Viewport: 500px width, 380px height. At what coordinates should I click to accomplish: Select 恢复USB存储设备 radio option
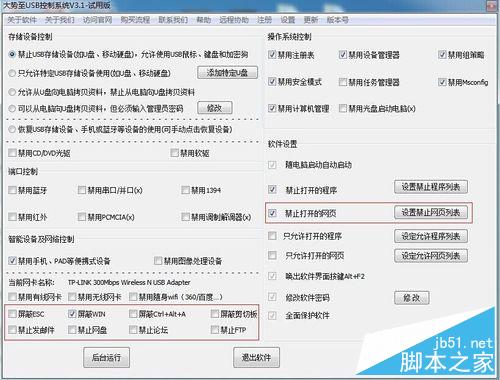coord(12,129)
